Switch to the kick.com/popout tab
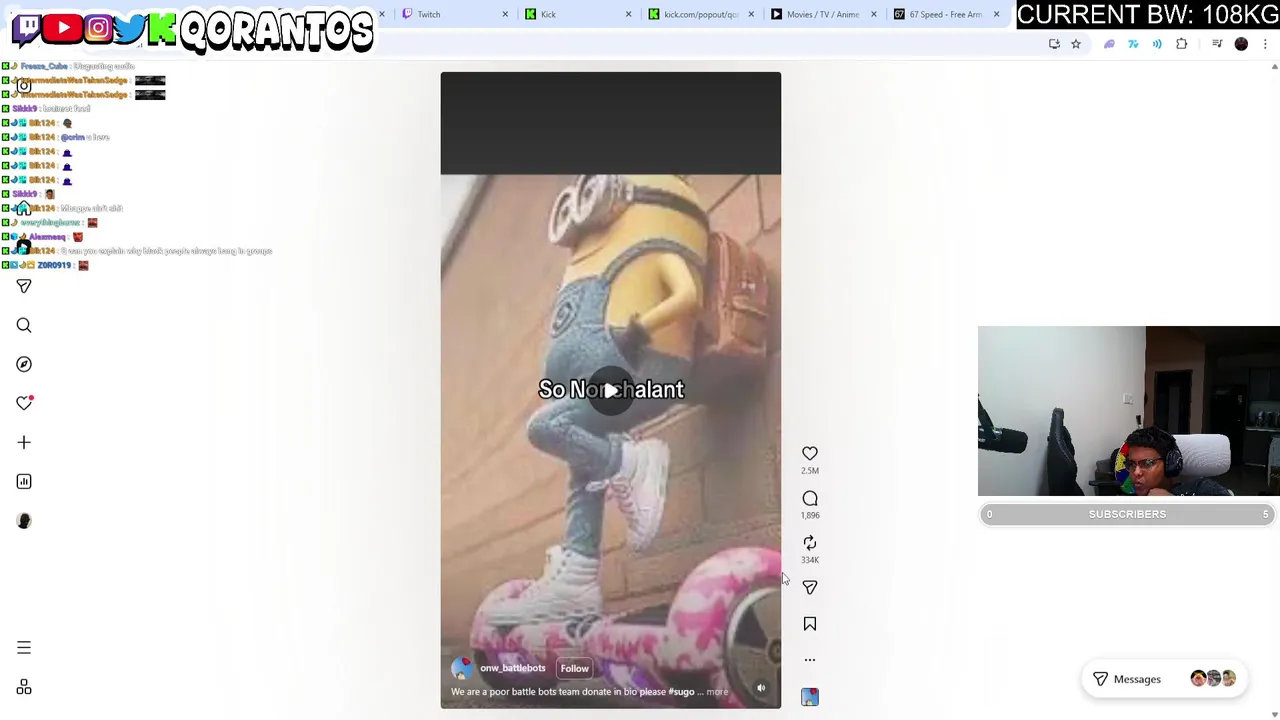This screenshot has width=1280, height=720. click(700, 14)
